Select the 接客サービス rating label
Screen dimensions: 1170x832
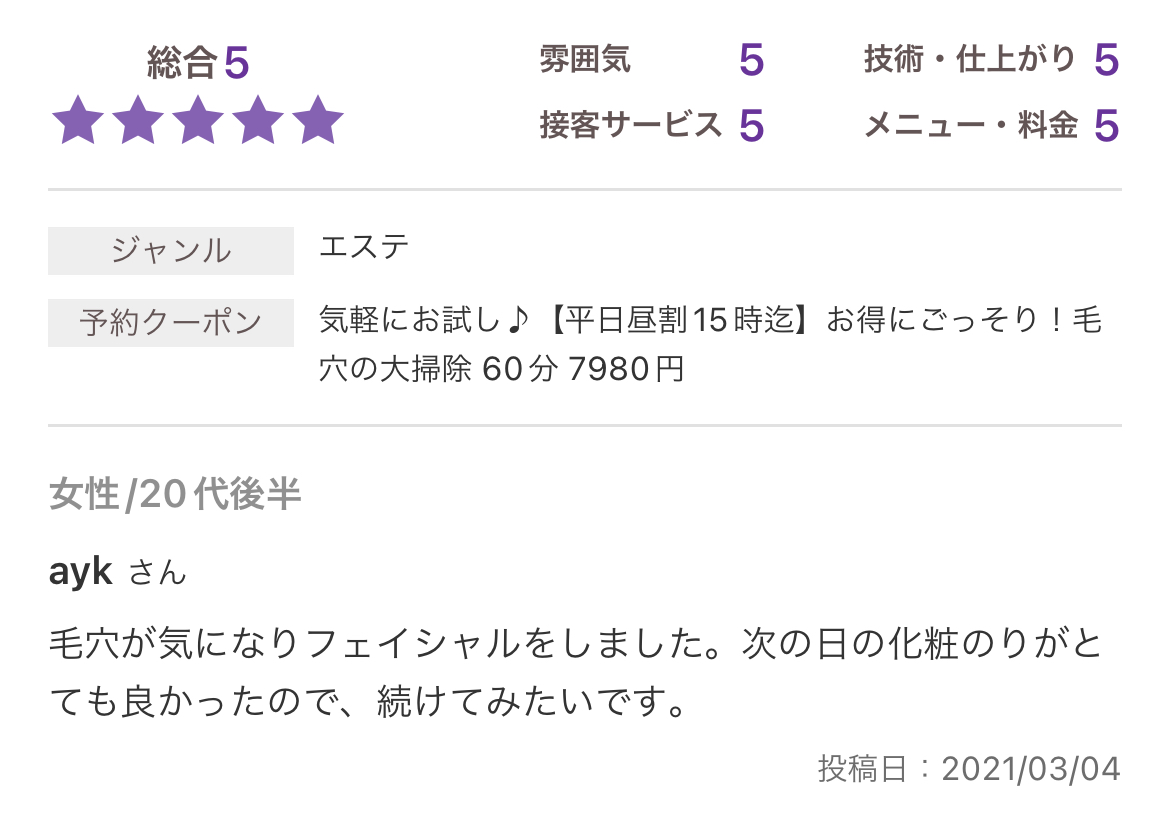(630, 126)
